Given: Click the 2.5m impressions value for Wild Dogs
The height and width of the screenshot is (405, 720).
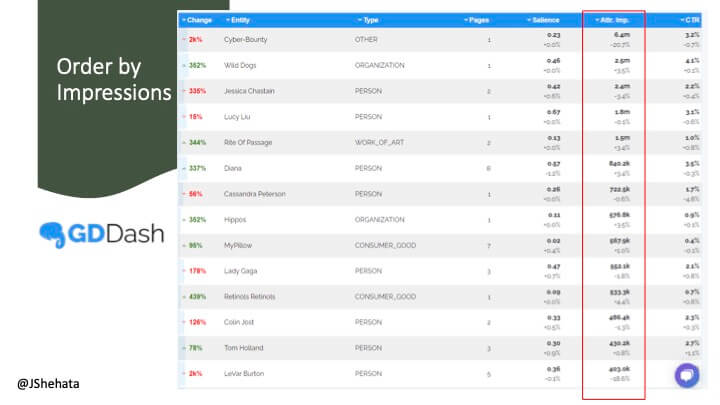Looking at the screenshot, I should pos(622,61).
